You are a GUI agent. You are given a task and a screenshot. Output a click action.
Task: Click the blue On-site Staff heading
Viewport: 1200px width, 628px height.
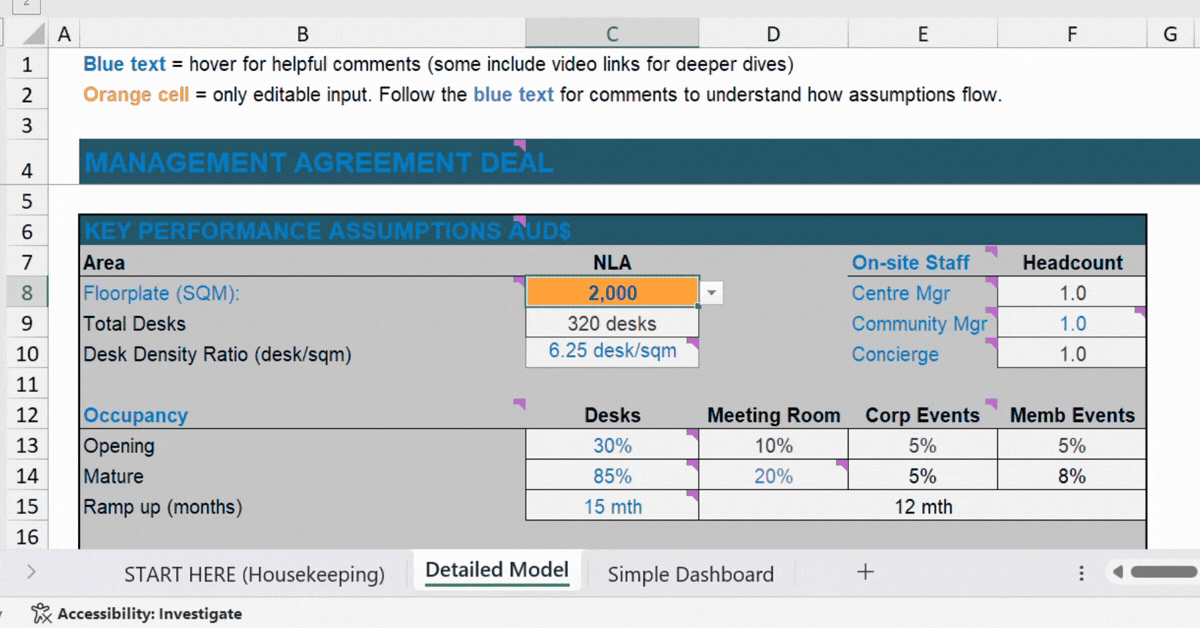[910, 263]
